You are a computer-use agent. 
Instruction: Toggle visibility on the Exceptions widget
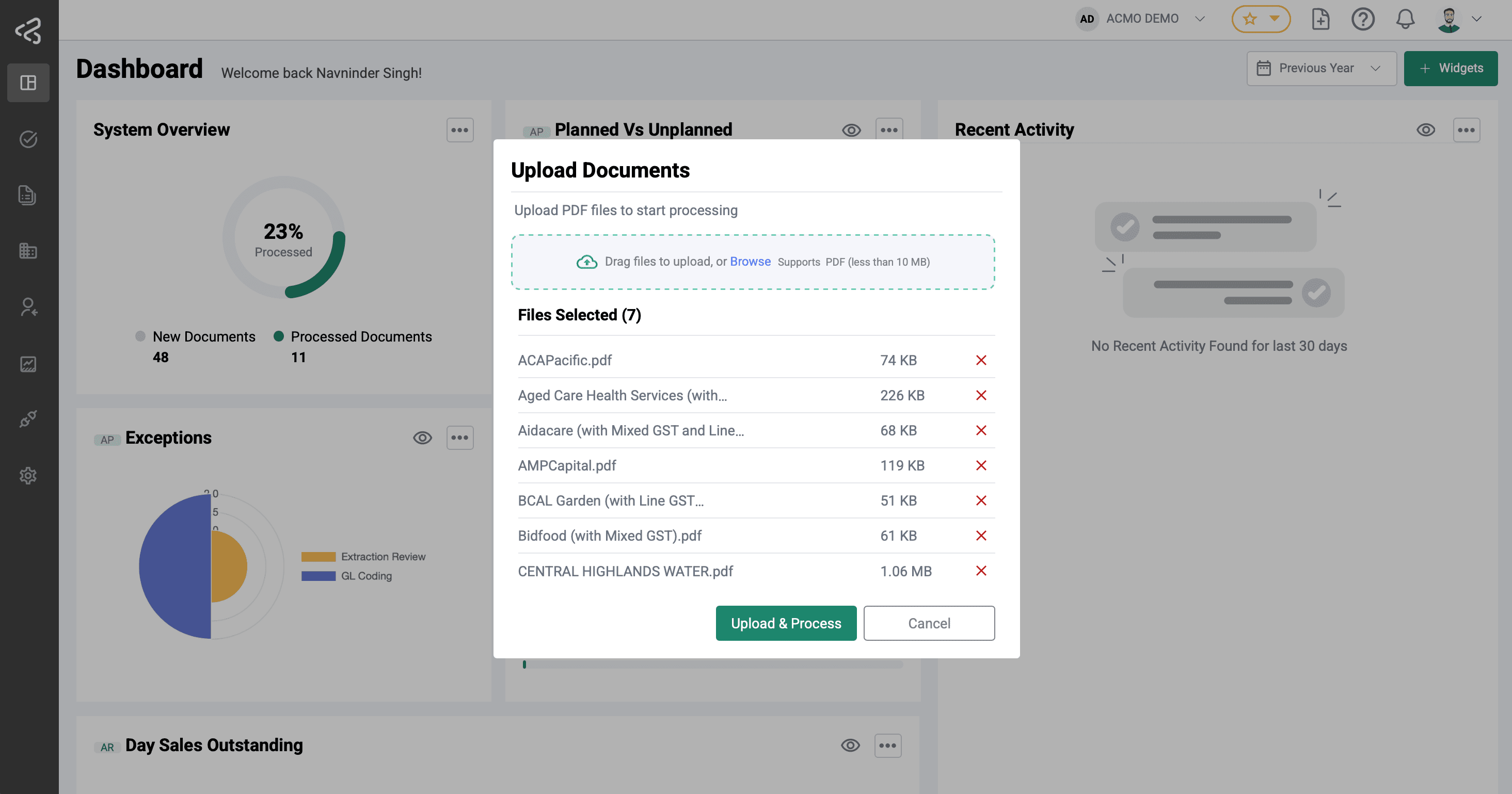(x=422, y=437)
